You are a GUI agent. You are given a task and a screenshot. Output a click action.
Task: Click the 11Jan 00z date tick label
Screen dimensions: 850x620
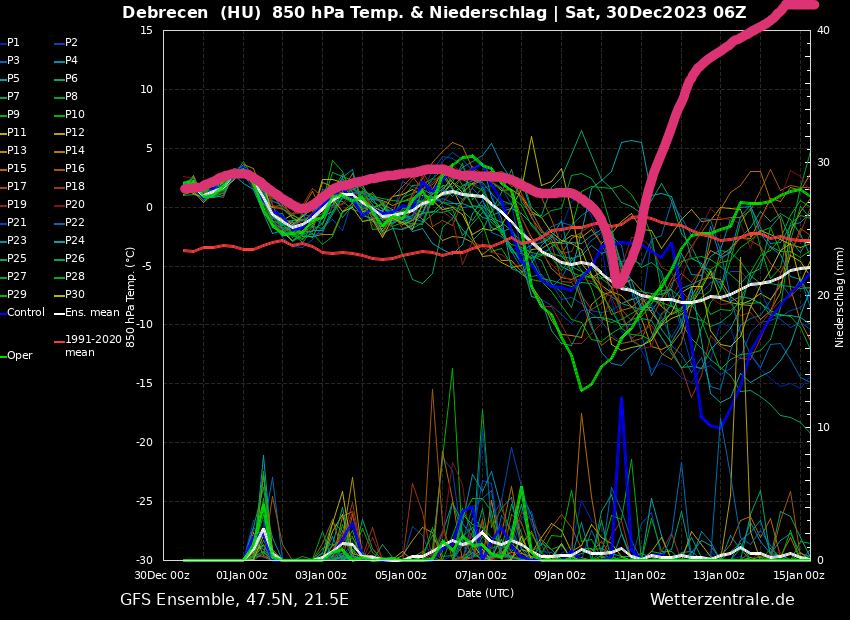[640, 575]
